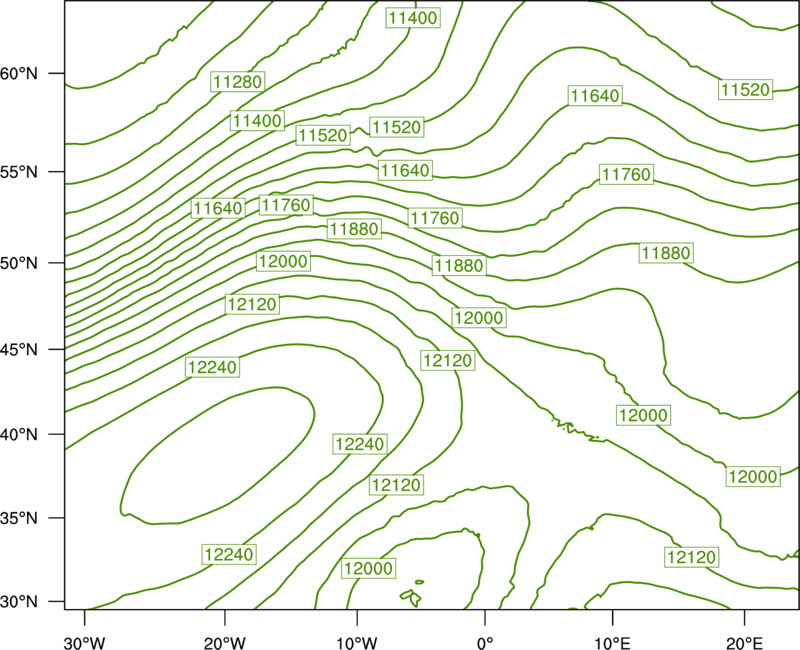The height and width of the screenshot is (650, 800).
Task: Click the 11400 label at the map's top edge
Action: click(x=413, y=18)
